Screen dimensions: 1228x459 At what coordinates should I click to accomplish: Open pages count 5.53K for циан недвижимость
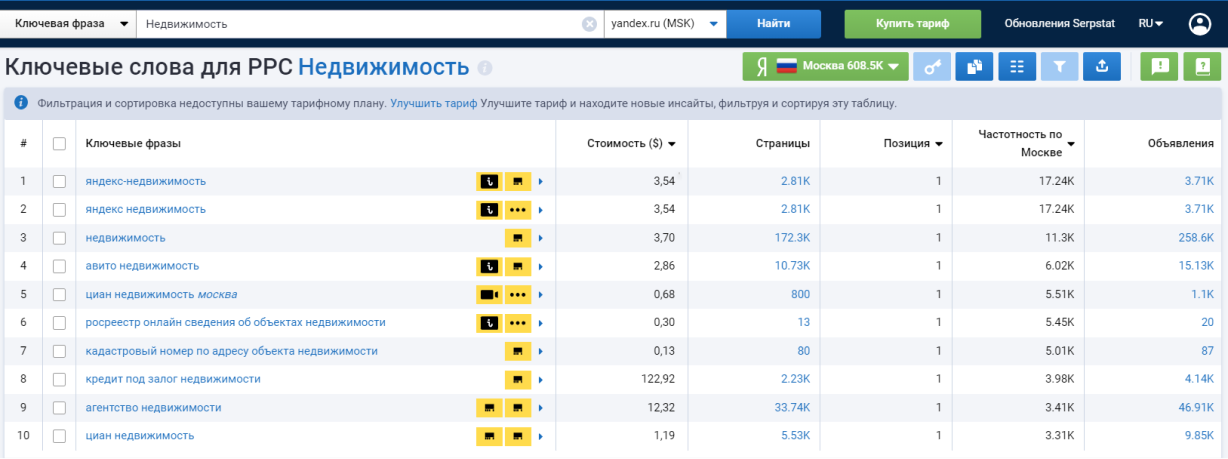tap(794, 436)
